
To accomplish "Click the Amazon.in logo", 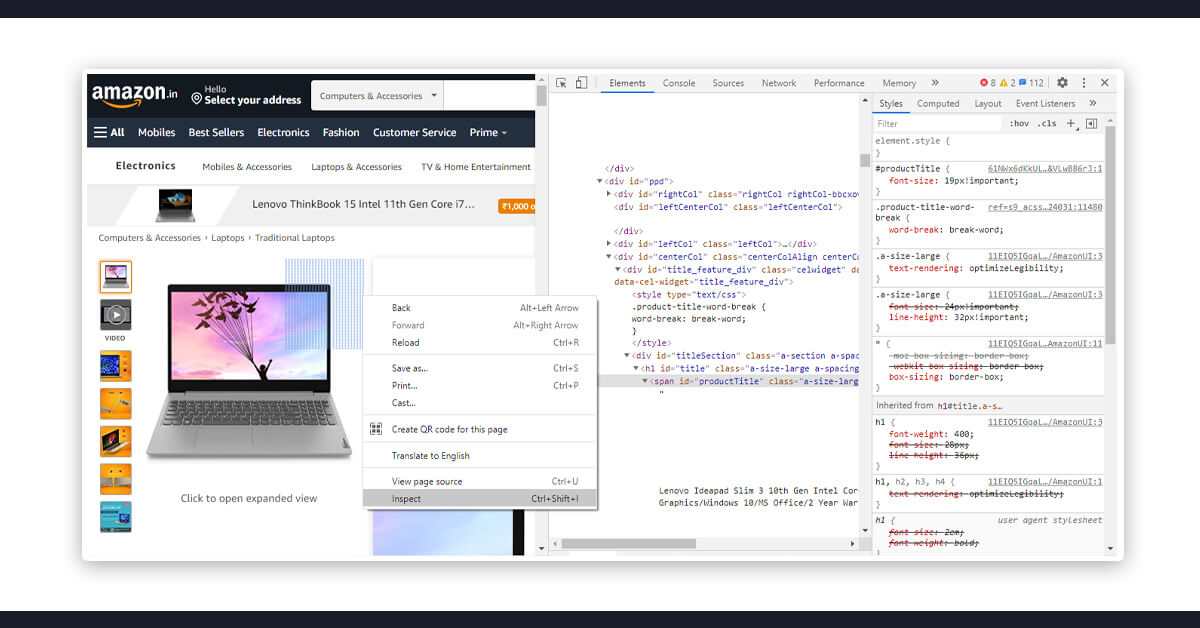I will [x=134, y=96].
